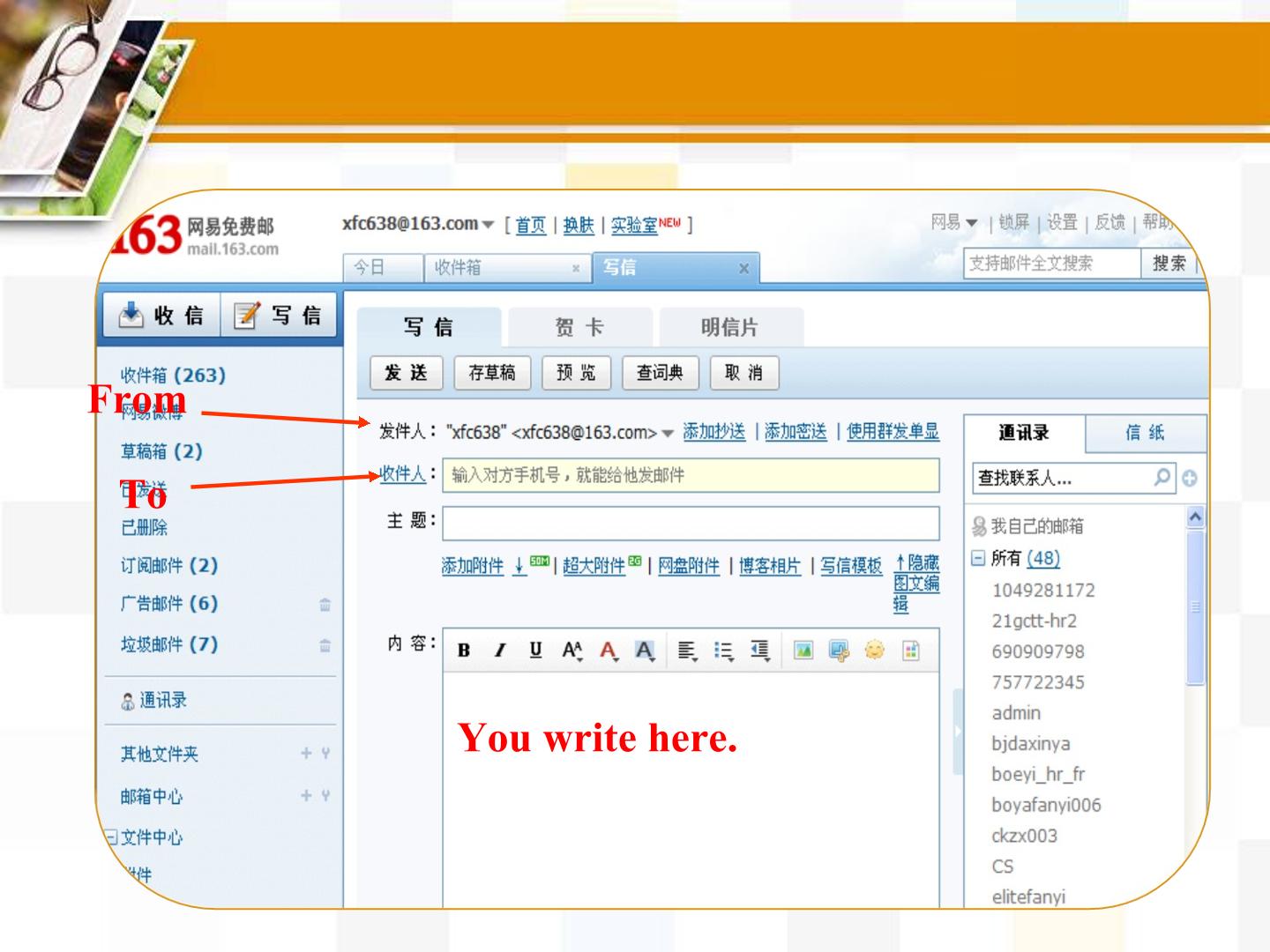Open the 添加抄送 link
The width and height of the screenshot is (1270, 952).
pyautogui.click(x=714, y=432)
